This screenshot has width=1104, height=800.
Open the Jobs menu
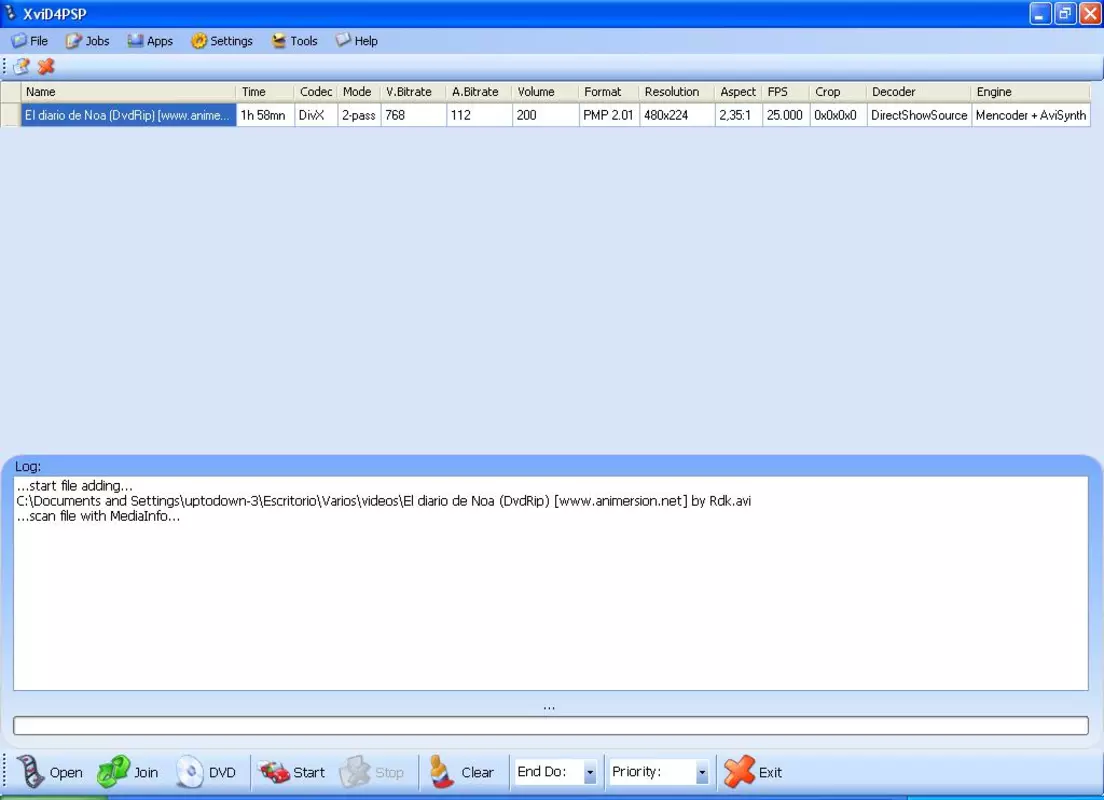[87, 41]
